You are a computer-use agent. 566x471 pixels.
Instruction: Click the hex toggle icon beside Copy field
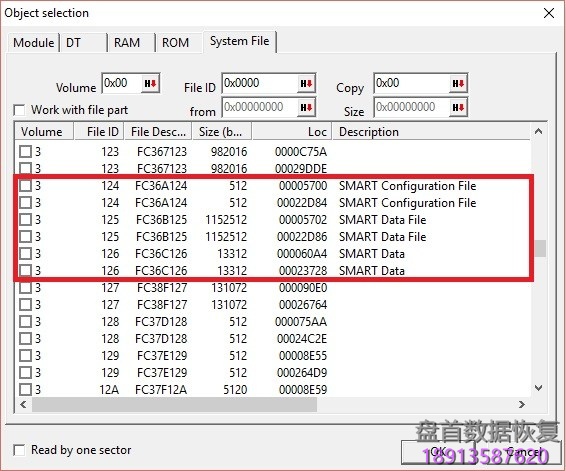(x=458, y=84)
